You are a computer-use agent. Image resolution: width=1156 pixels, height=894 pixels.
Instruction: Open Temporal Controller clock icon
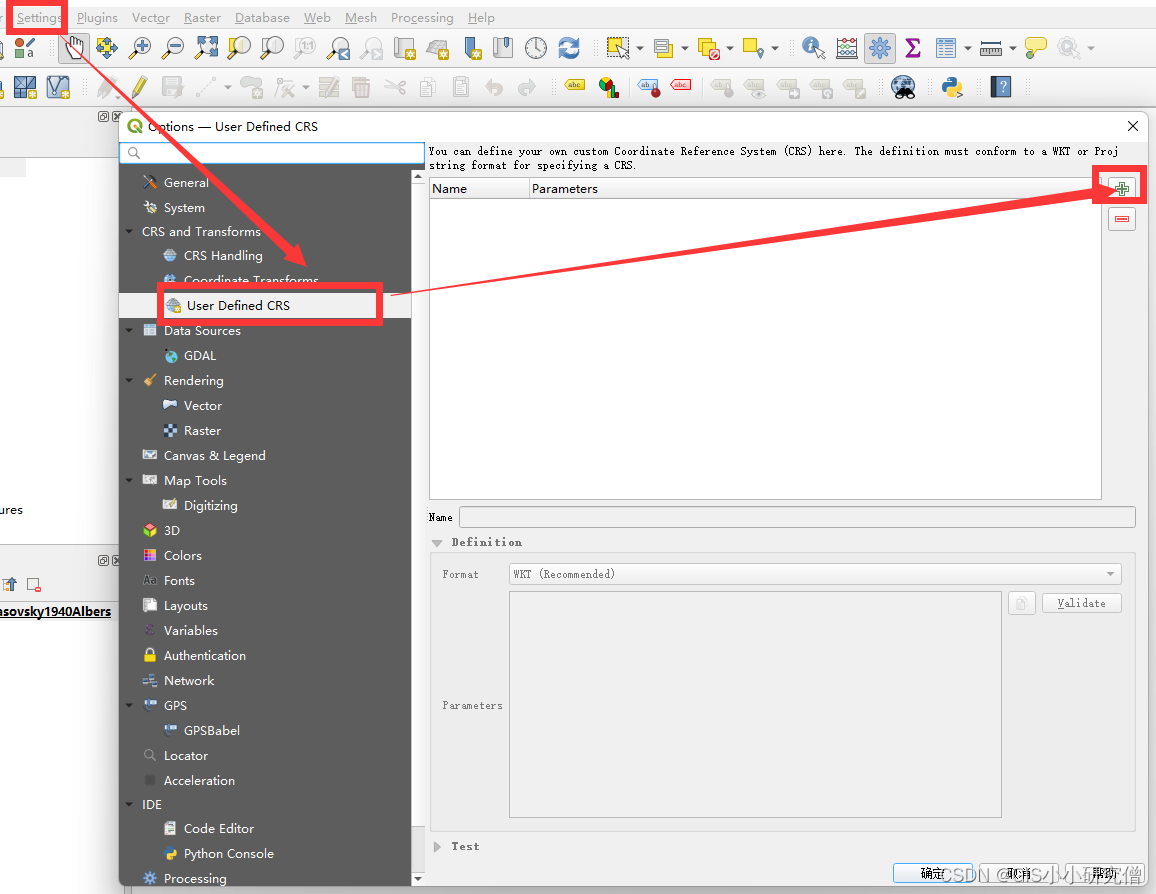coord(536,48)
